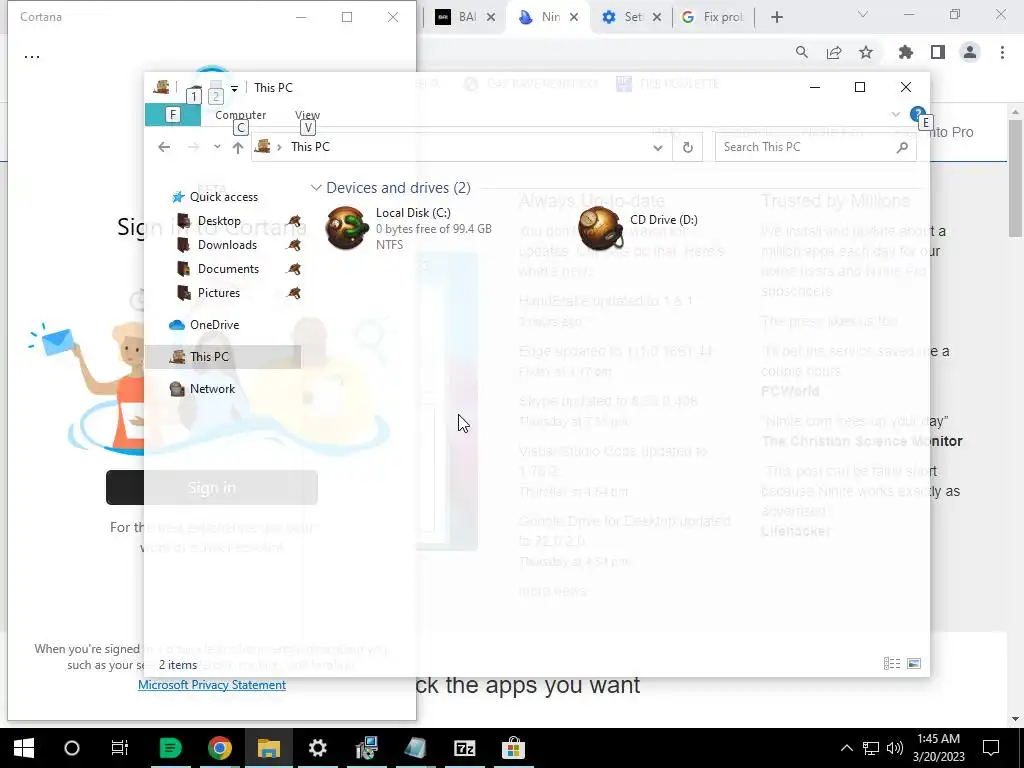Open the notification center
1024x768 pixels.
click(991, 748)
